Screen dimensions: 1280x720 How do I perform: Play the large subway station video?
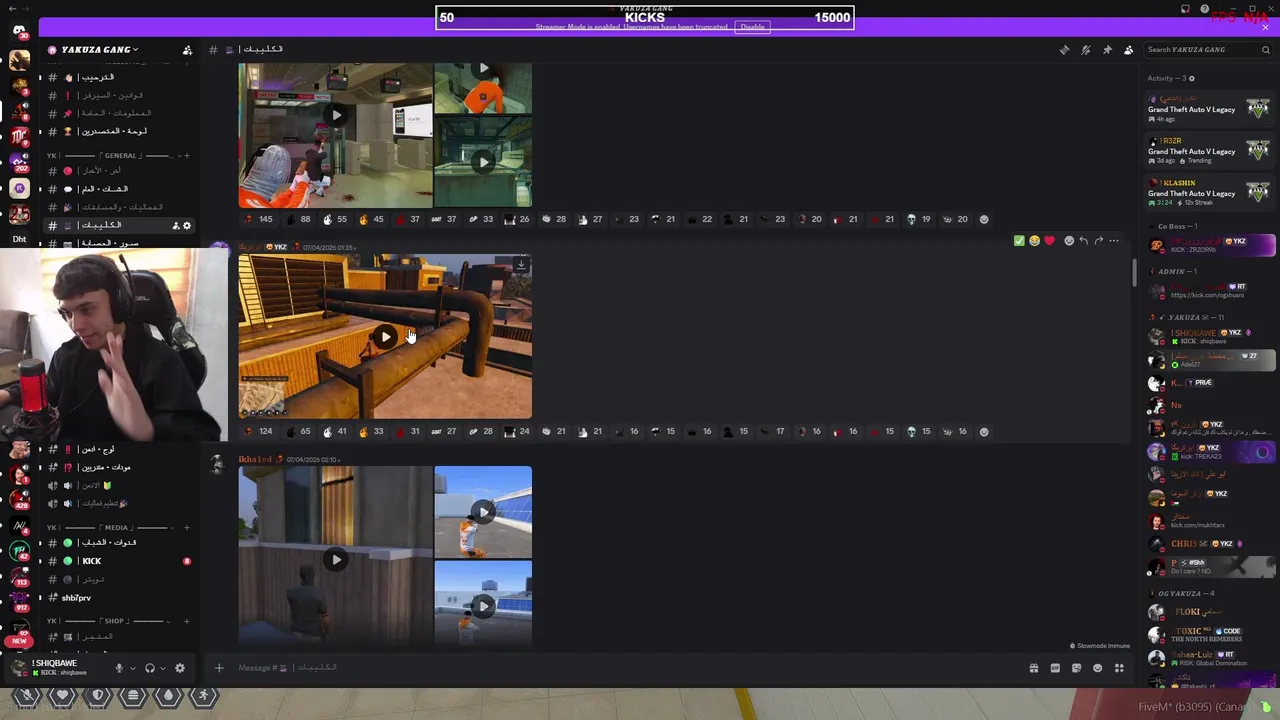click(x=335, y=115)
